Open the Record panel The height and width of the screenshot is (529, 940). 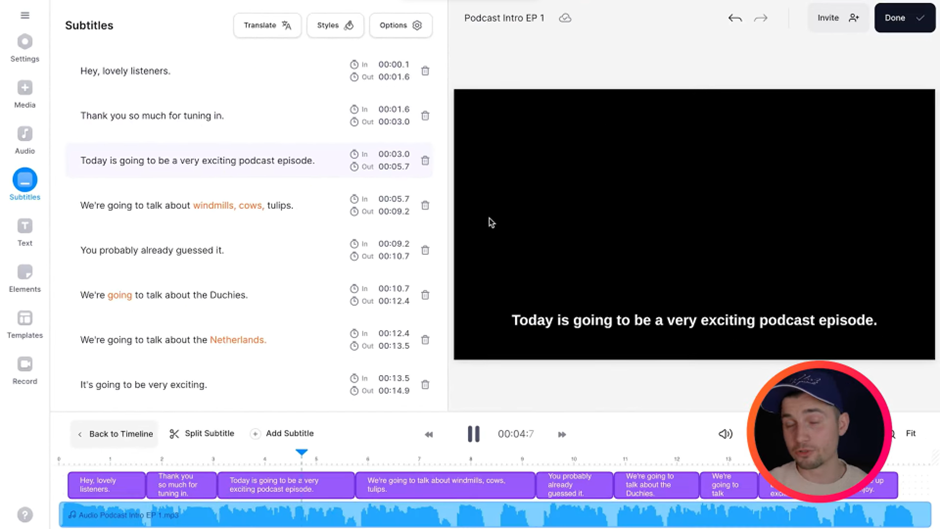click(x=25, y=371)
